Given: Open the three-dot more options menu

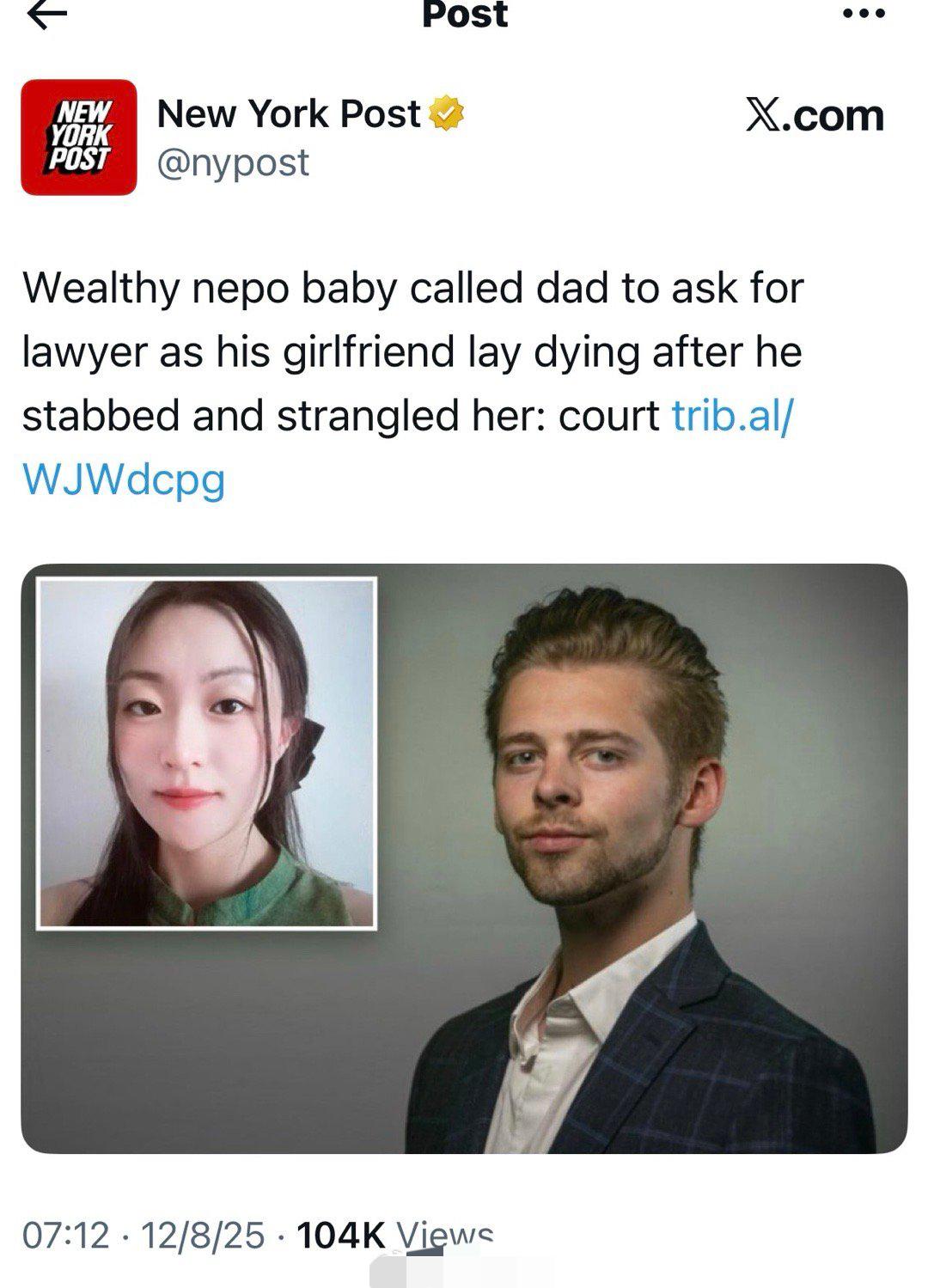Looking at the screenshot, I should point(862,15).
